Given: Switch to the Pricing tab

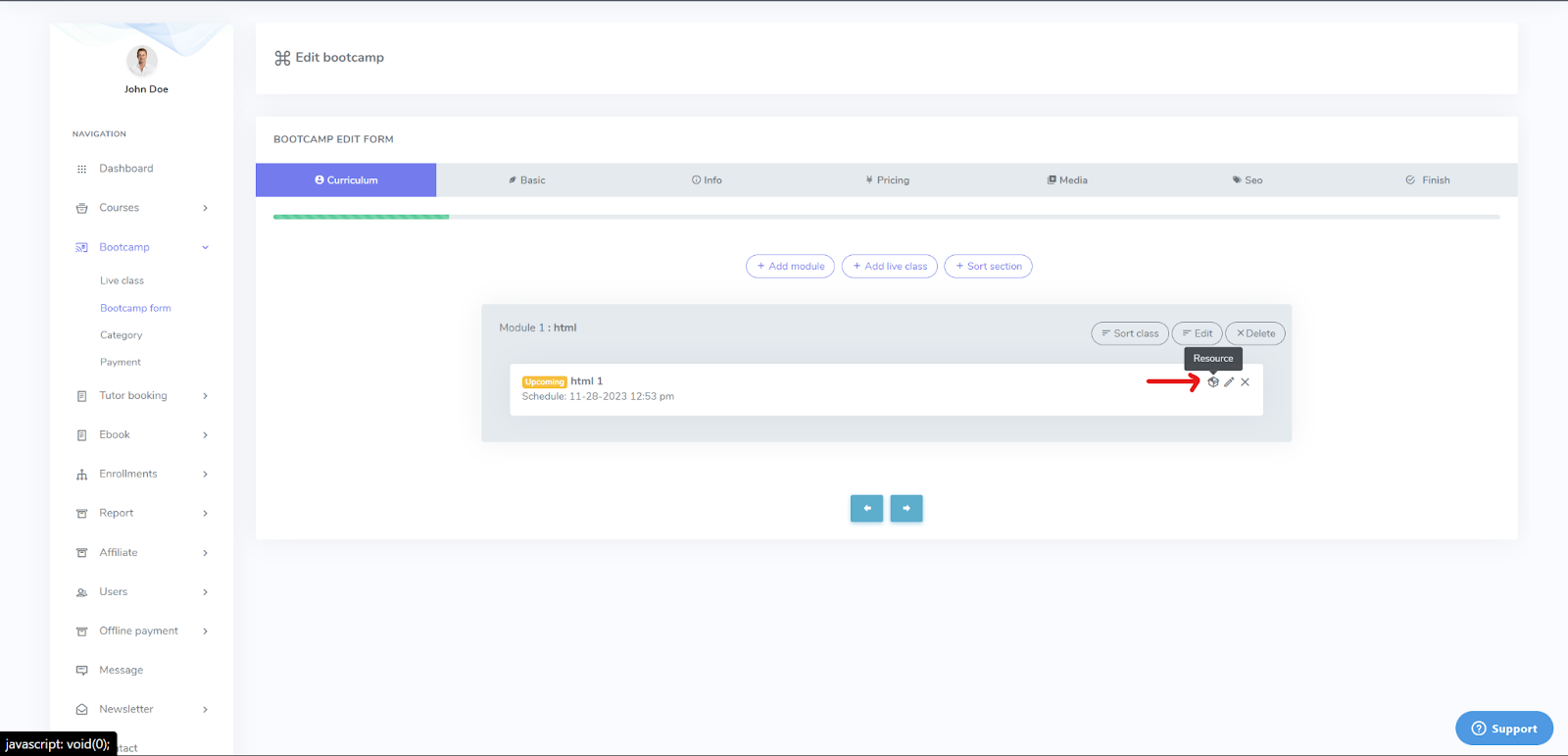Looking at the screenshot, I should pyautogui.click(x=888, y=180).
